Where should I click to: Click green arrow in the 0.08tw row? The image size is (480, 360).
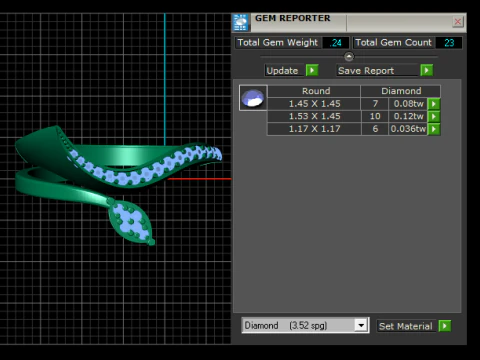tap(434, 104)
